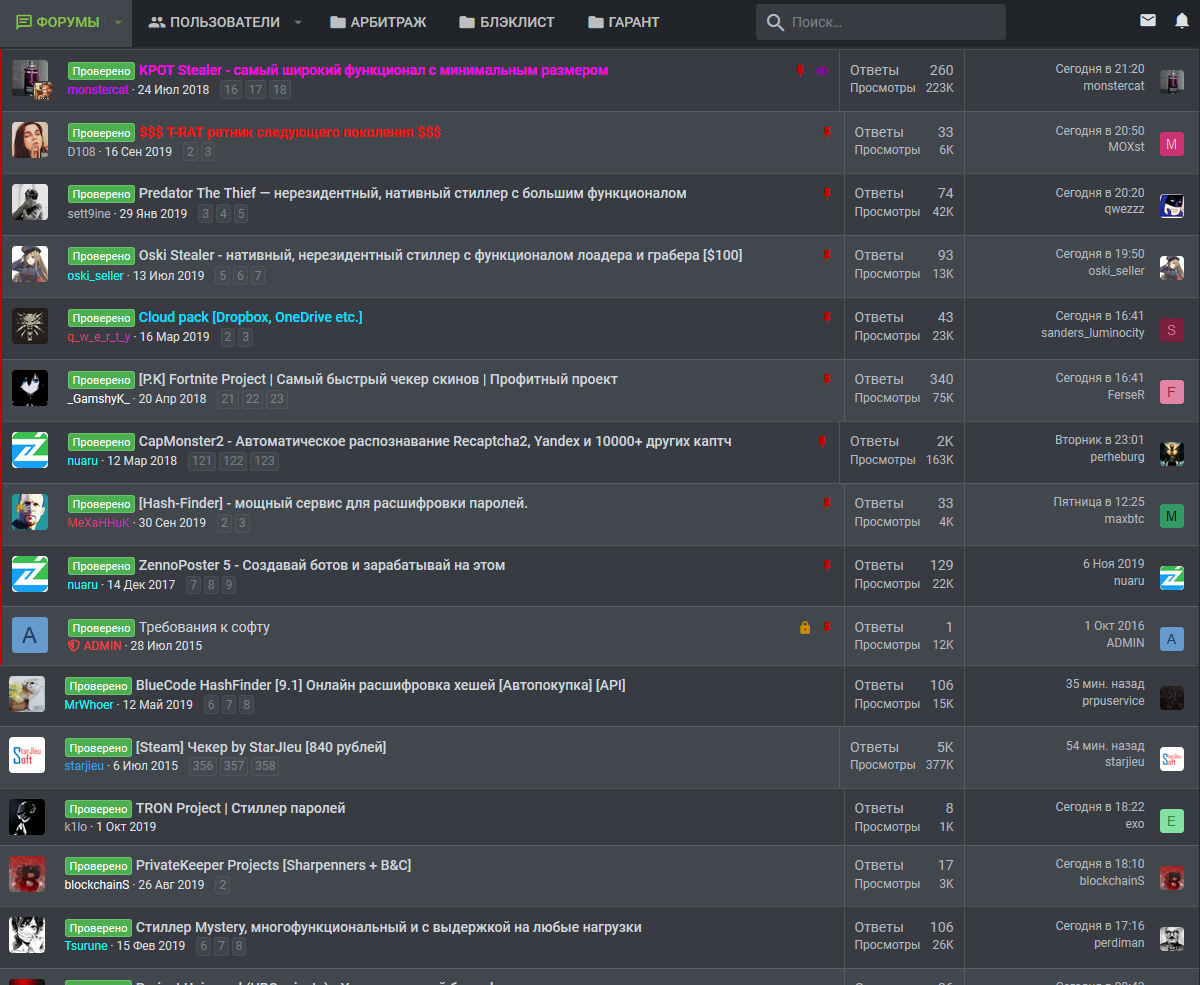Open the ZennoPoster 5 thread
The width and height of the screenshot is (1200, 985).
322,566
